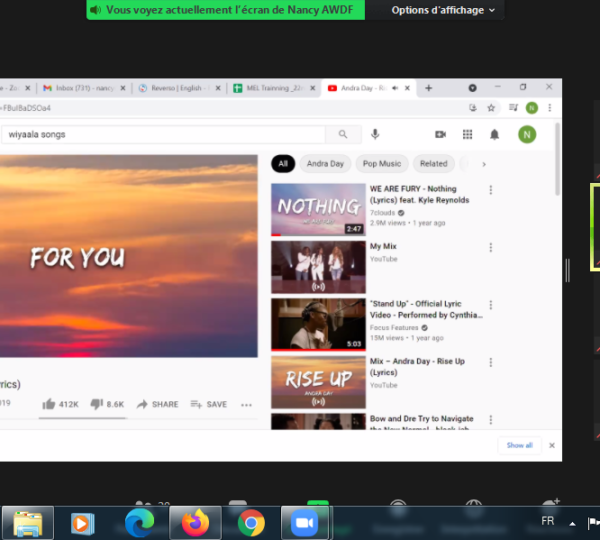The width and height of the screenshot is (600, 540).
Task: Bookmark this page with star icon
Action: [491, 108]
